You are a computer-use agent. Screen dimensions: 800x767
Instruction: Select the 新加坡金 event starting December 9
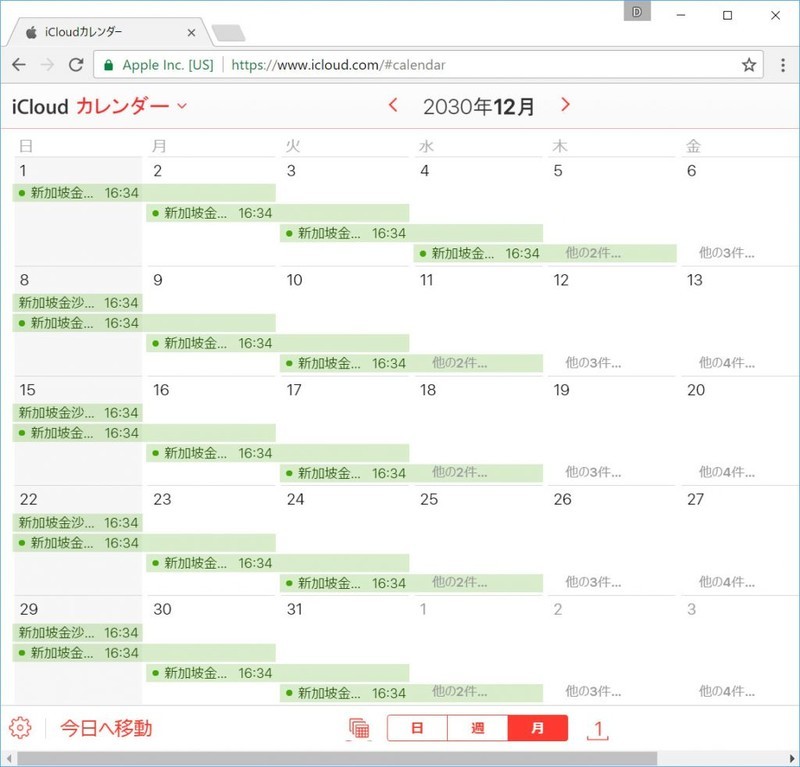click(278, 343)
